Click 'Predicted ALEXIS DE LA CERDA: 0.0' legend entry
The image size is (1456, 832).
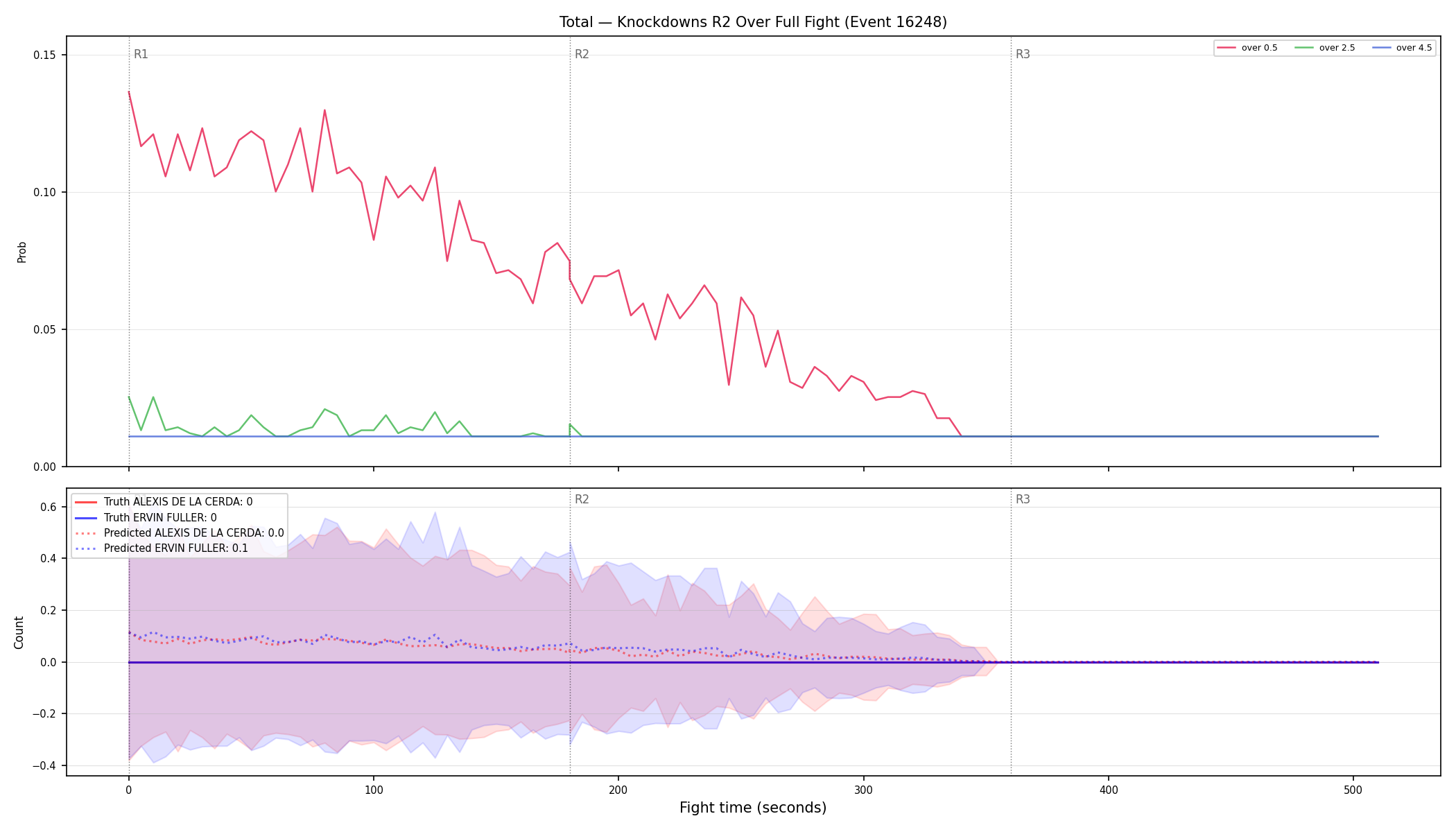pos(179,533)
